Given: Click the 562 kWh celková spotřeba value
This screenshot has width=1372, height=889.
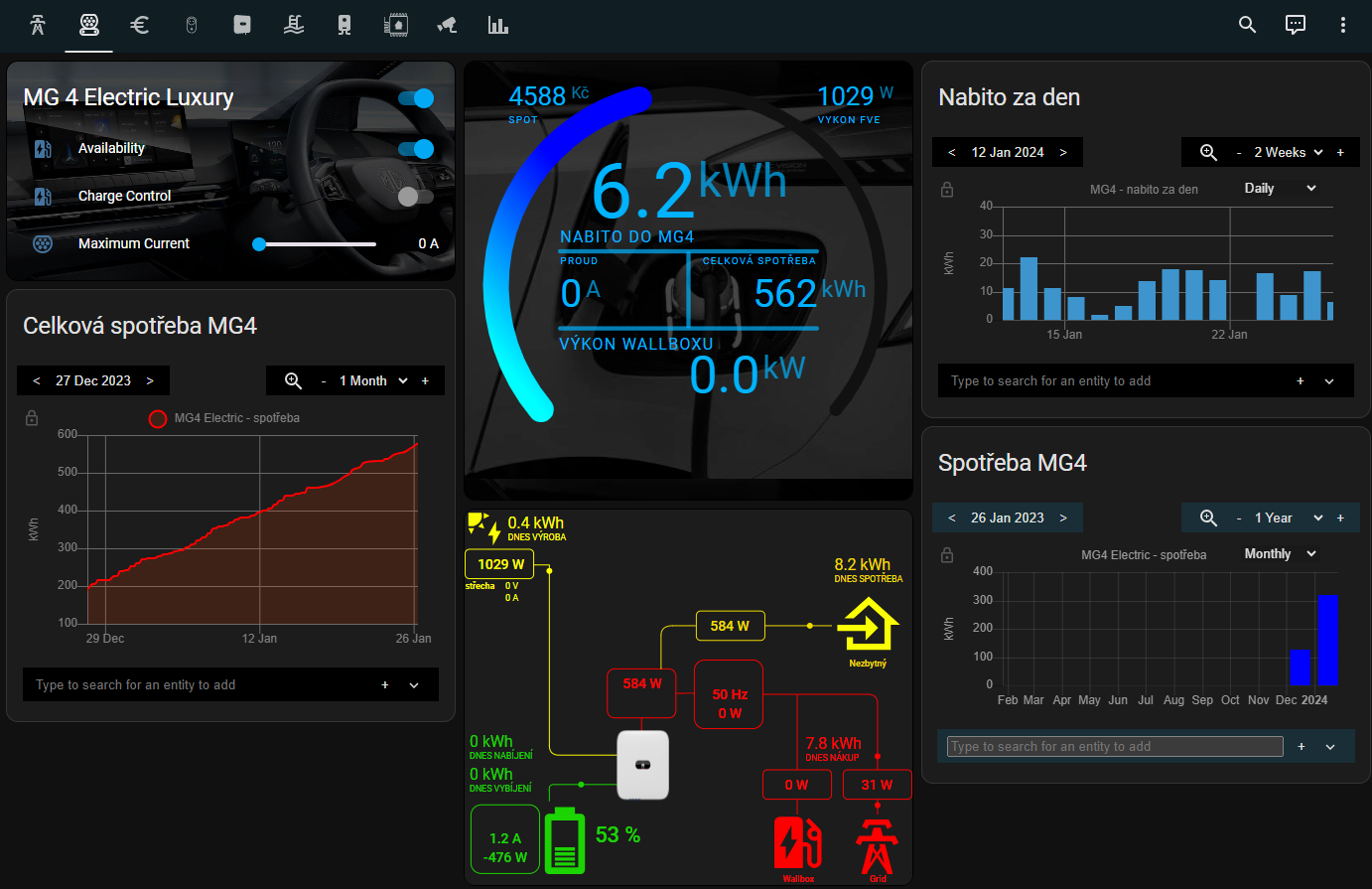Looking at the screenshot, I should 810,293.
